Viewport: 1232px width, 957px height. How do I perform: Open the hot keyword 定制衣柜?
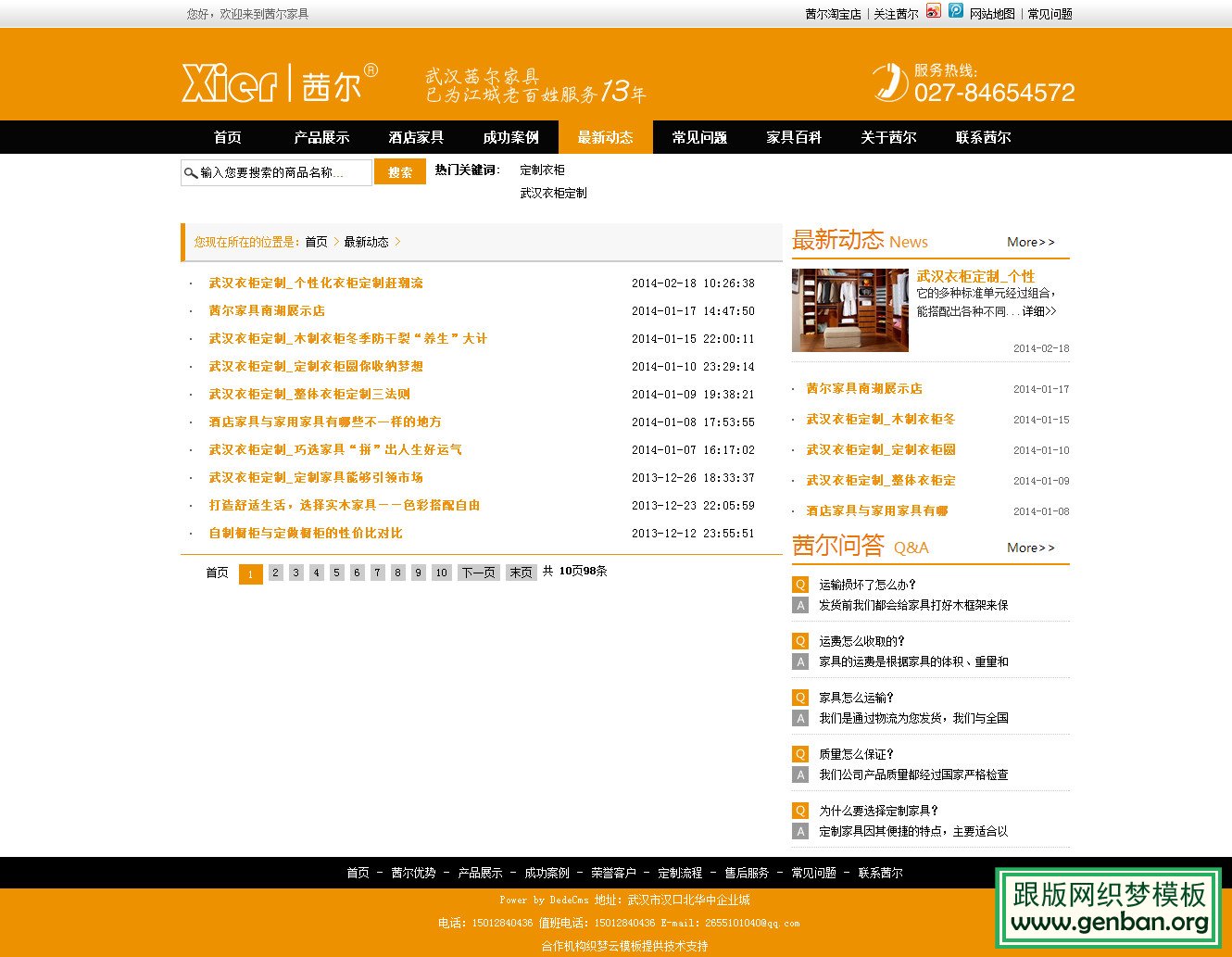(542, 170)
